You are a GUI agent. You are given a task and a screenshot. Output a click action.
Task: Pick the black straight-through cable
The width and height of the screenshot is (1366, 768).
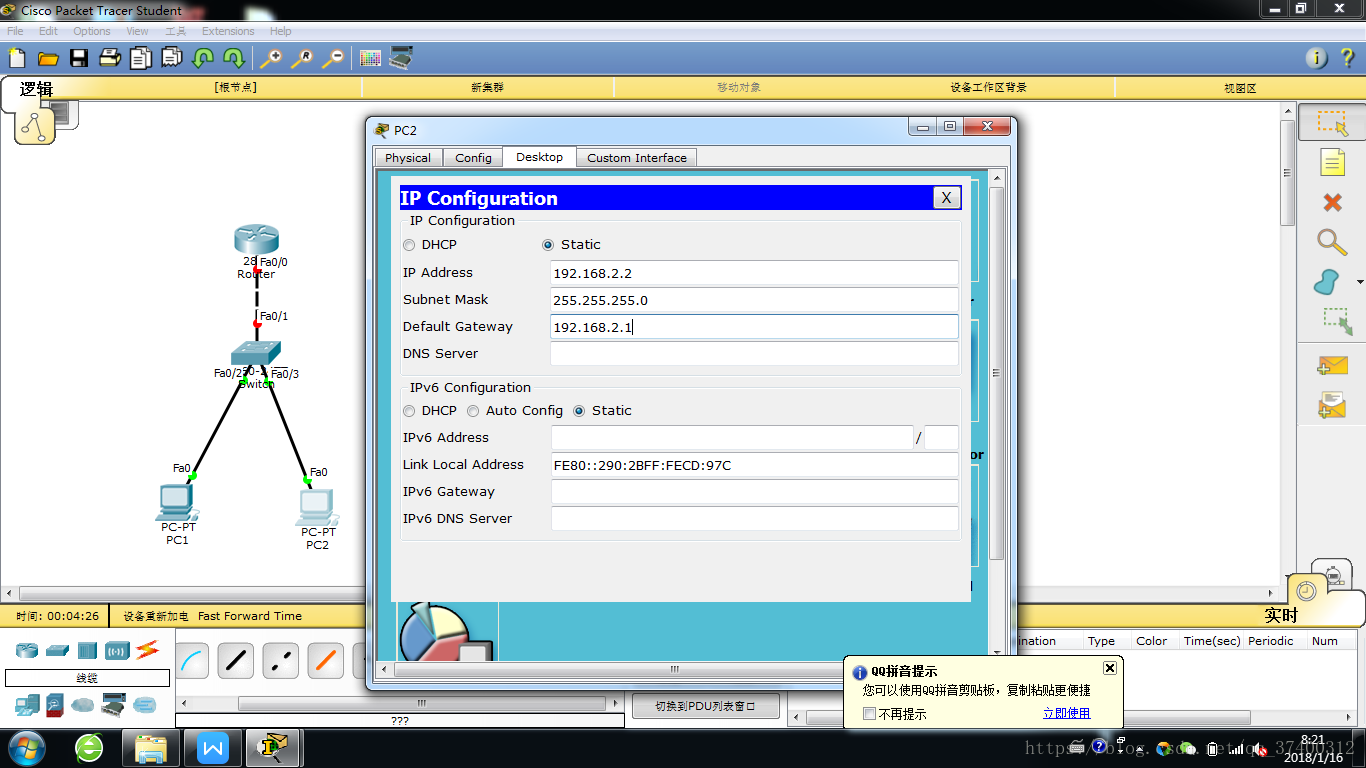pyautogui.click(x=237, y=661)
